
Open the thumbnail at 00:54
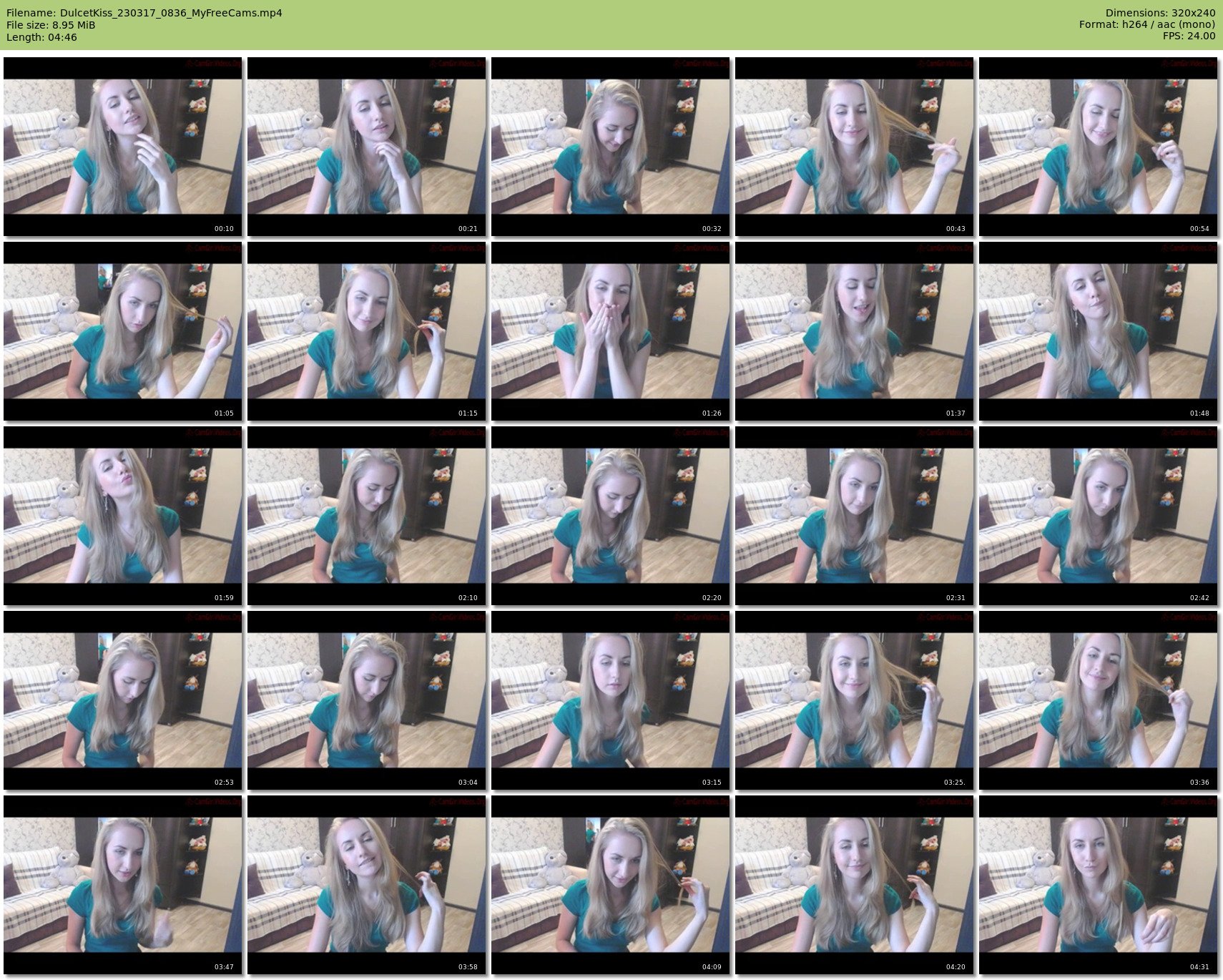click(1098, 147)
